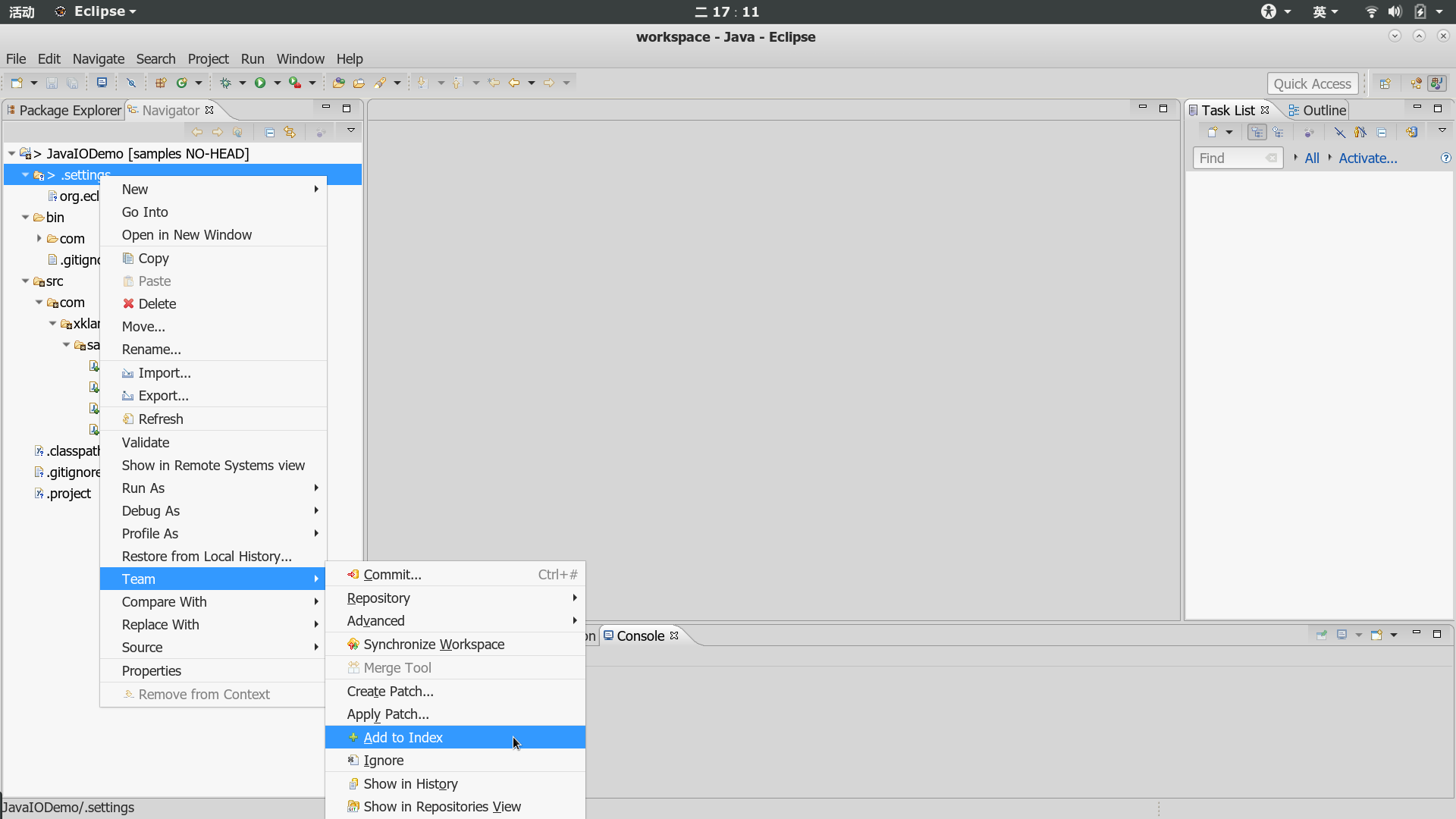Click the Save icon in the main toolbar

52,83
